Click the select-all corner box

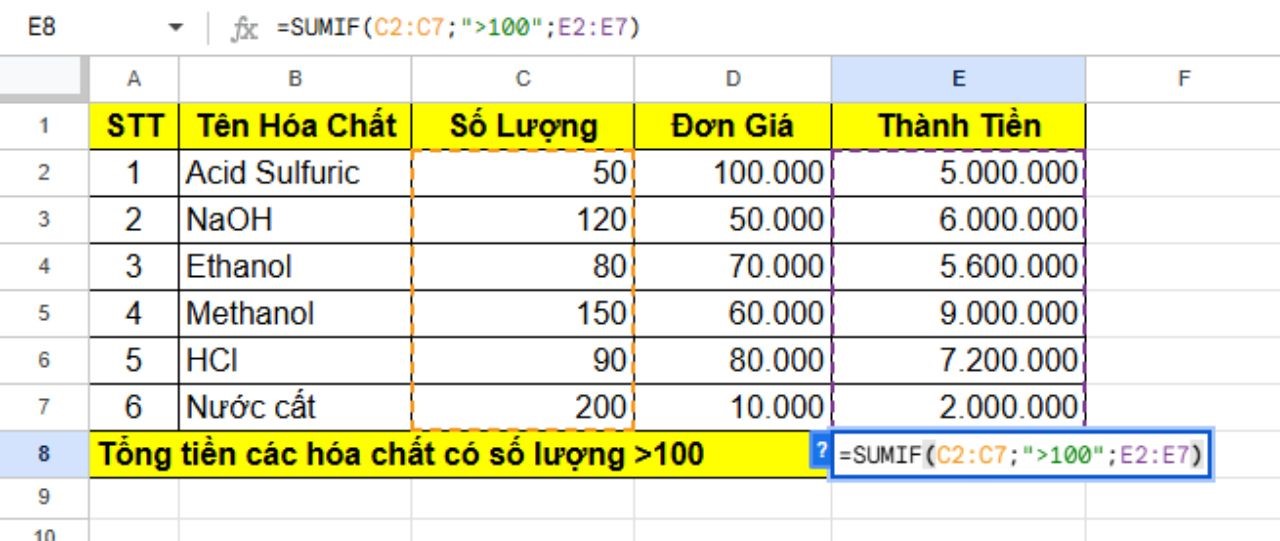(x=43, y=79)
